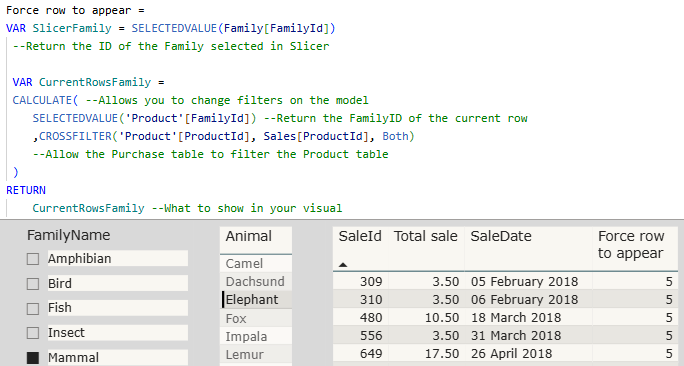684x366 pixels.
Task: Click the 'VAR CurrentRowsFamily =' line
Action: point(89,82)
